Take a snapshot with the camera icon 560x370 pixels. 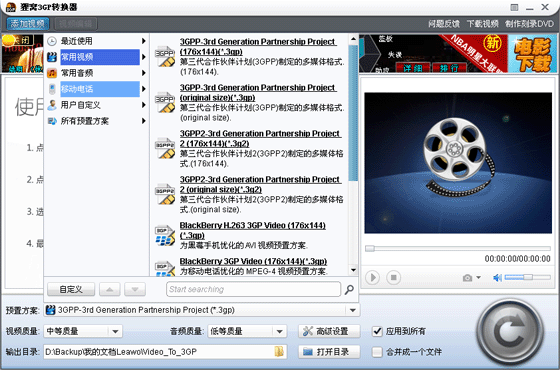pyautogui.click(x=467, y=278)
